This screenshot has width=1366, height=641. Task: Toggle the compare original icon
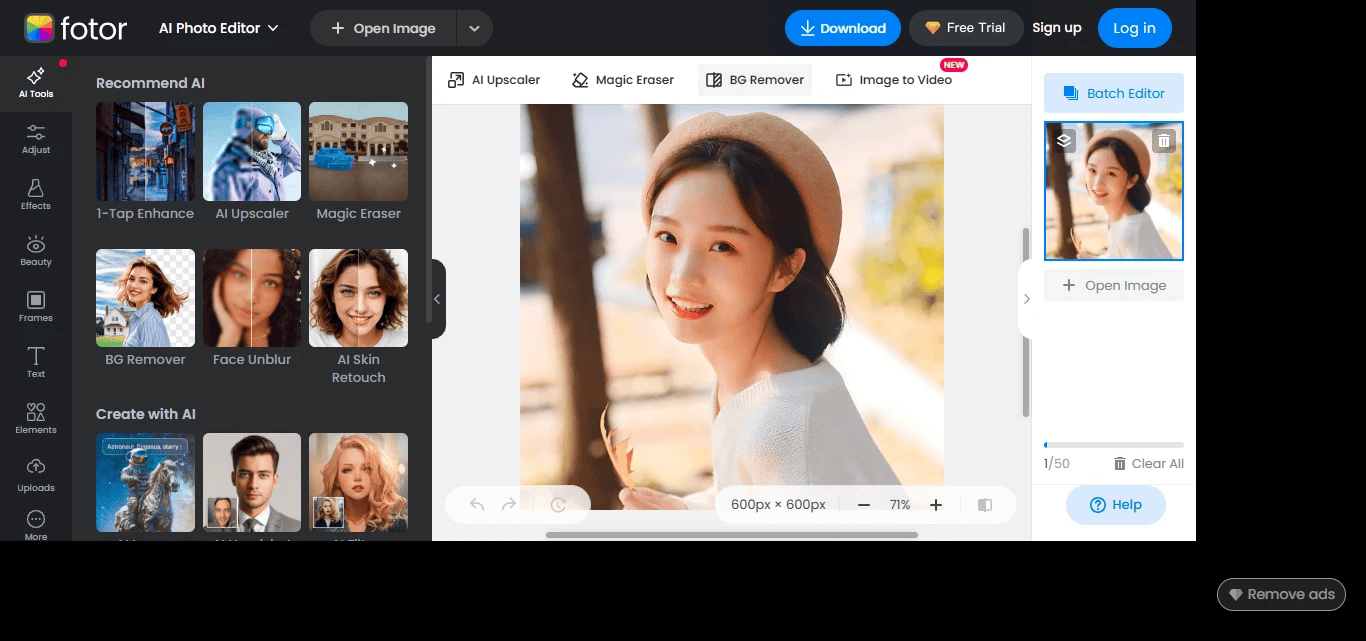coord(985,505)
